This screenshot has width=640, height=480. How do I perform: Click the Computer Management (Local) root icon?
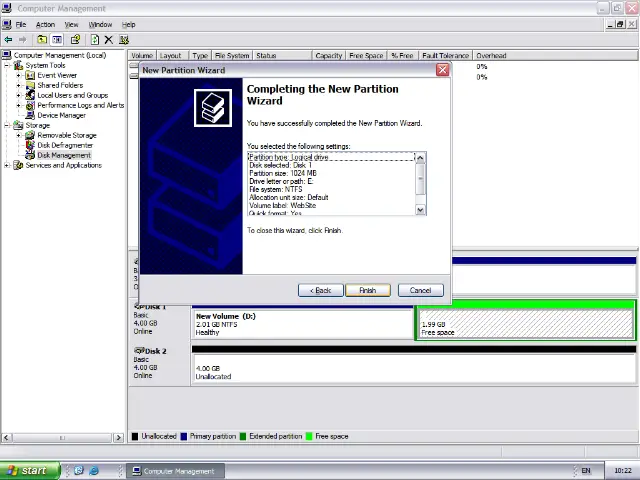(7, 55)
